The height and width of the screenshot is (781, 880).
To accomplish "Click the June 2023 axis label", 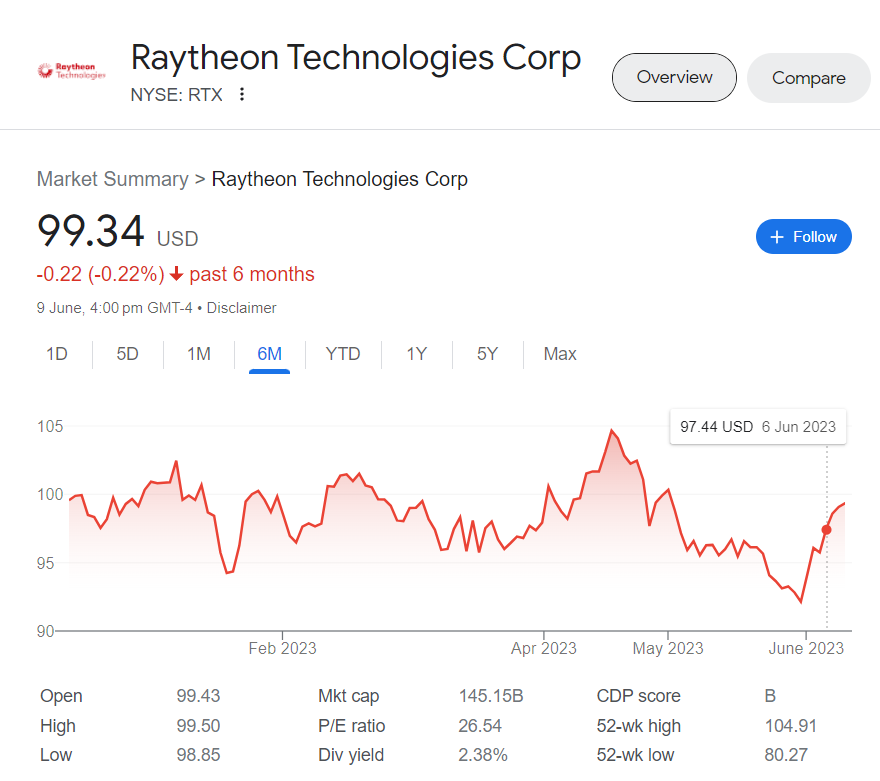I will coord(806,649).
